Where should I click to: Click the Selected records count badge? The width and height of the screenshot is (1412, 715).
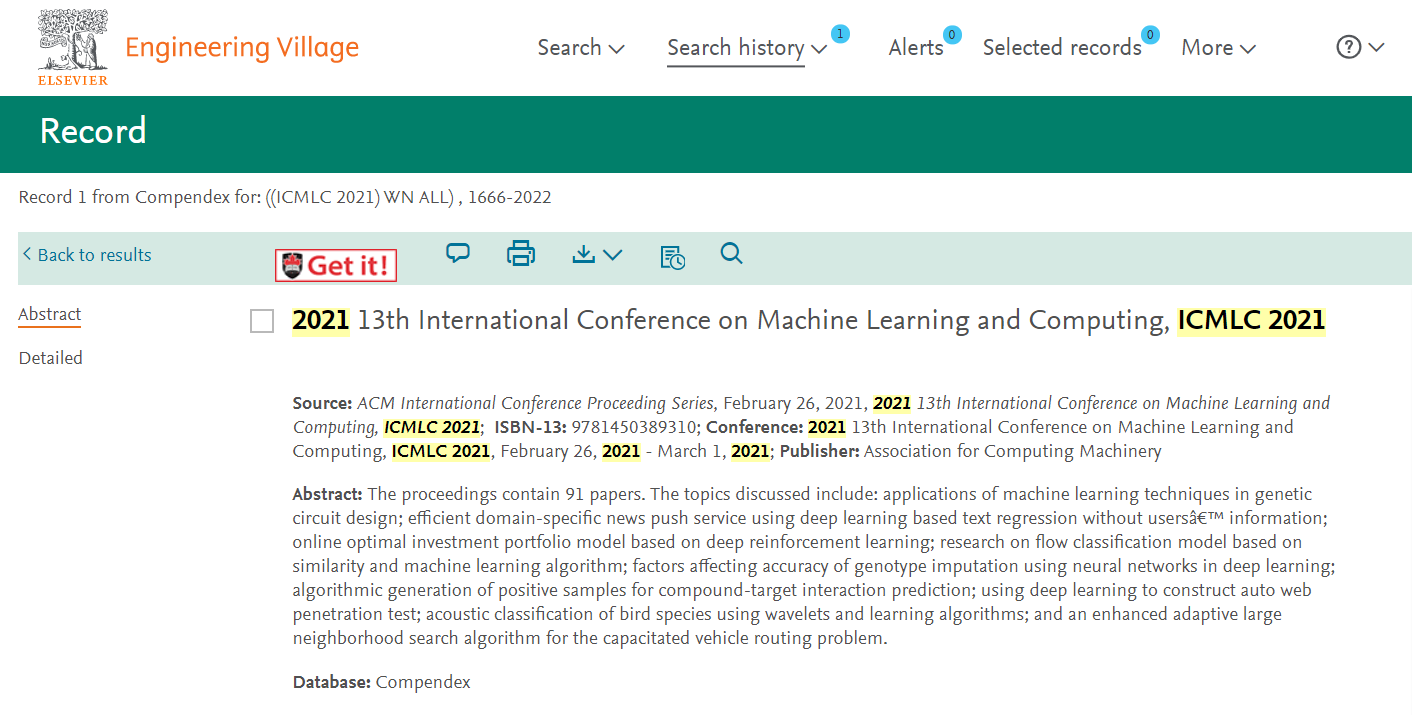1151,35
